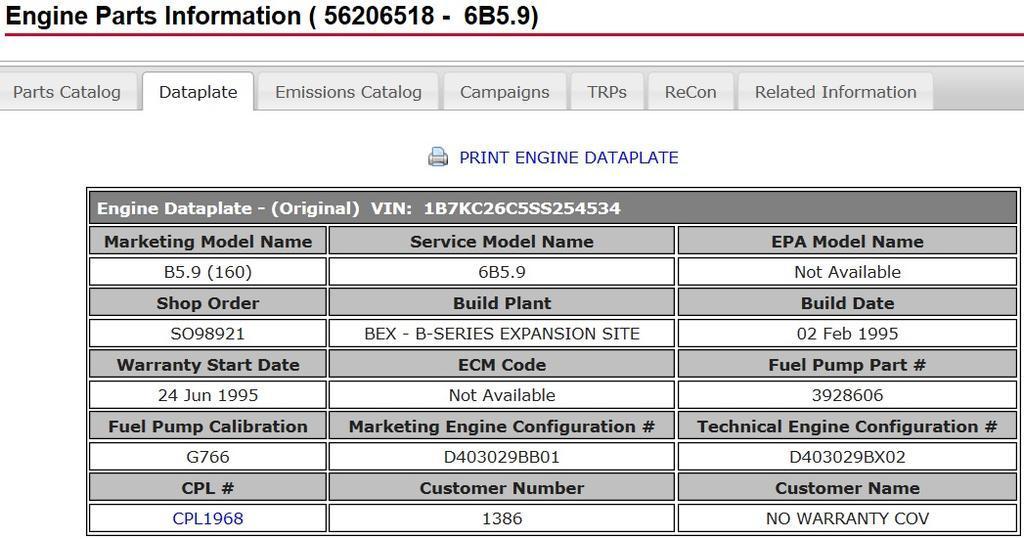Click the Fuel Pump Part number 3928606
This screenshot has width=1024, height=539.
coord(847,395)
